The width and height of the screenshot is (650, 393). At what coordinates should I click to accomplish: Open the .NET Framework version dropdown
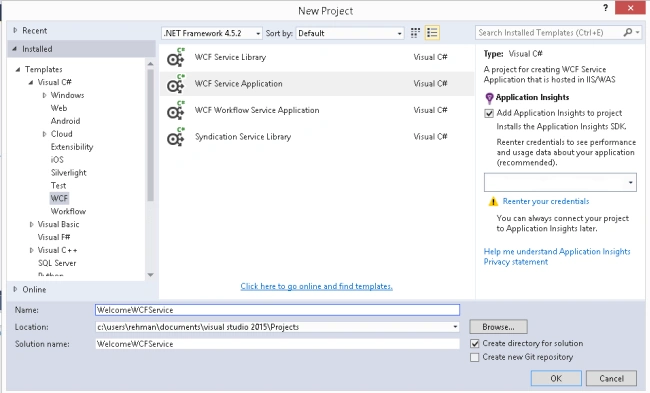[x=212, y=33]
